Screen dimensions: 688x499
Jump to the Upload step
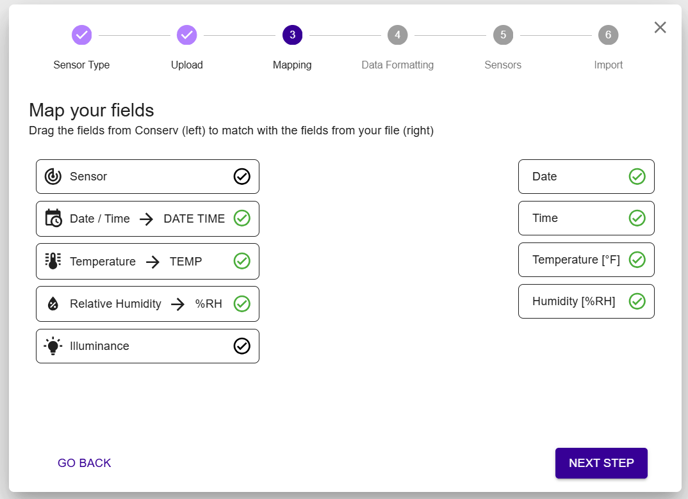click(x=187, y=35)
